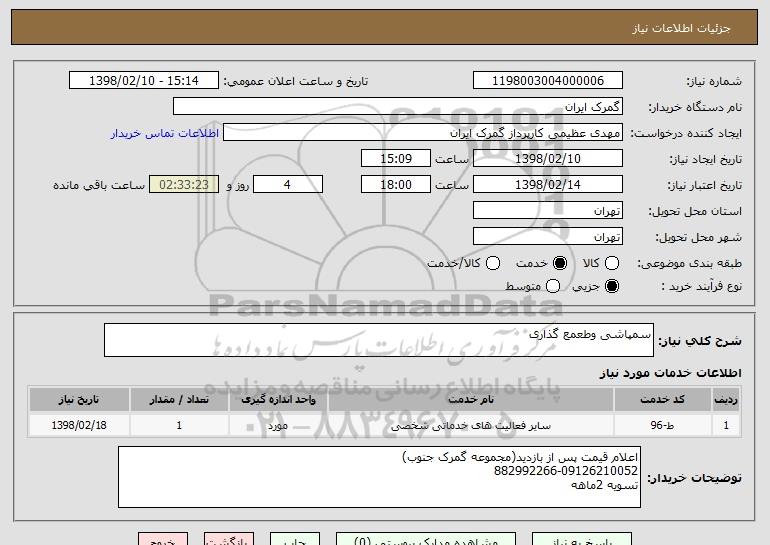Screen dimensions: 770x545
Task: Click the unit cell مورد
Action: [x=278, y=425]
